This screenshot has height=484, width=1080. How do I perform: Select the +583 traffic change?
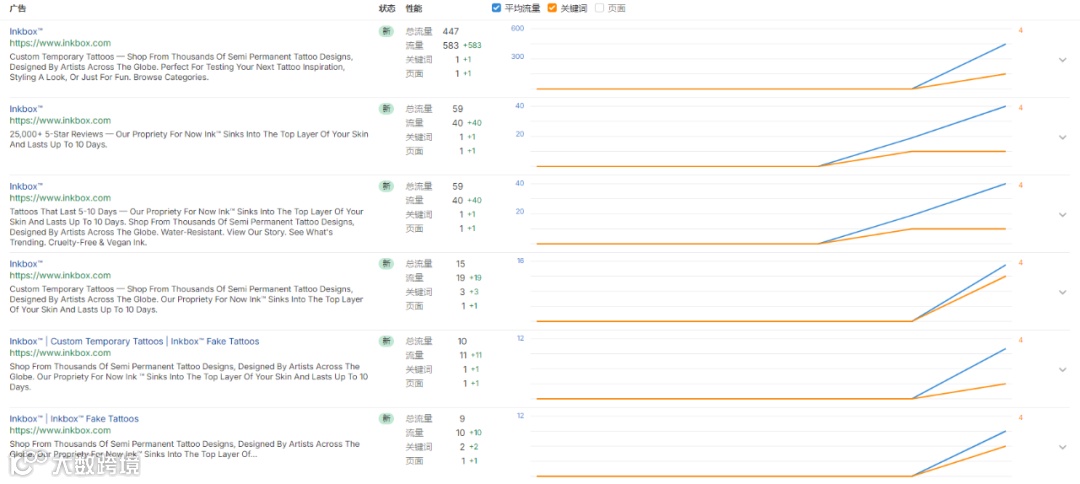[472, 45]
